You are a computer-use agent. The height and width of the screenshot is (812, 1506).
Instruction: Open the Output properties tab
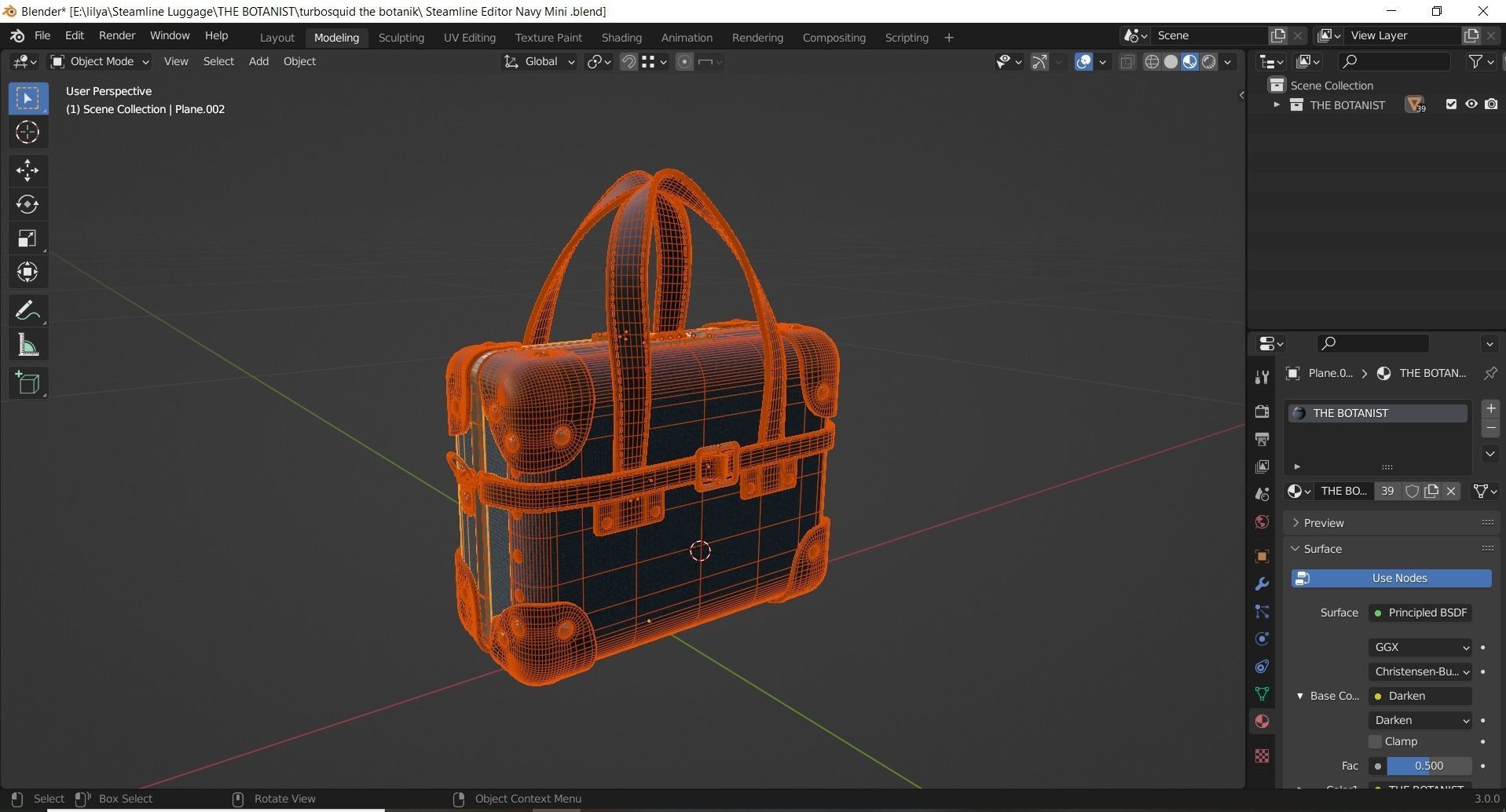click(1262, 439)
